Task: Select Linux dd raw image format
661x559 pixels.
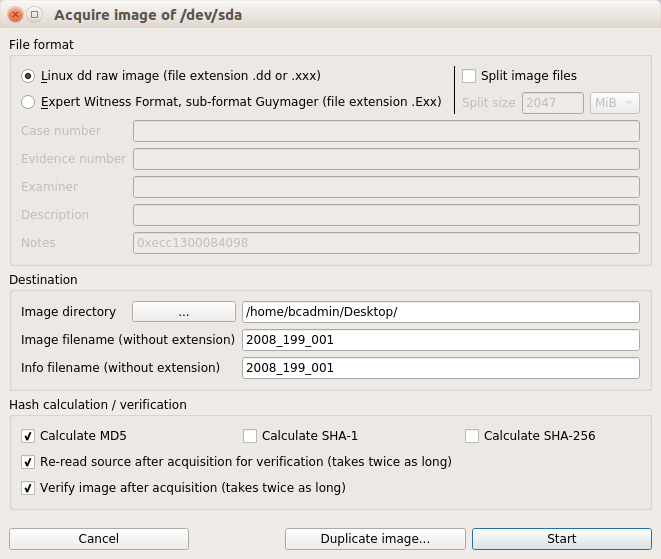Action: 28,76
